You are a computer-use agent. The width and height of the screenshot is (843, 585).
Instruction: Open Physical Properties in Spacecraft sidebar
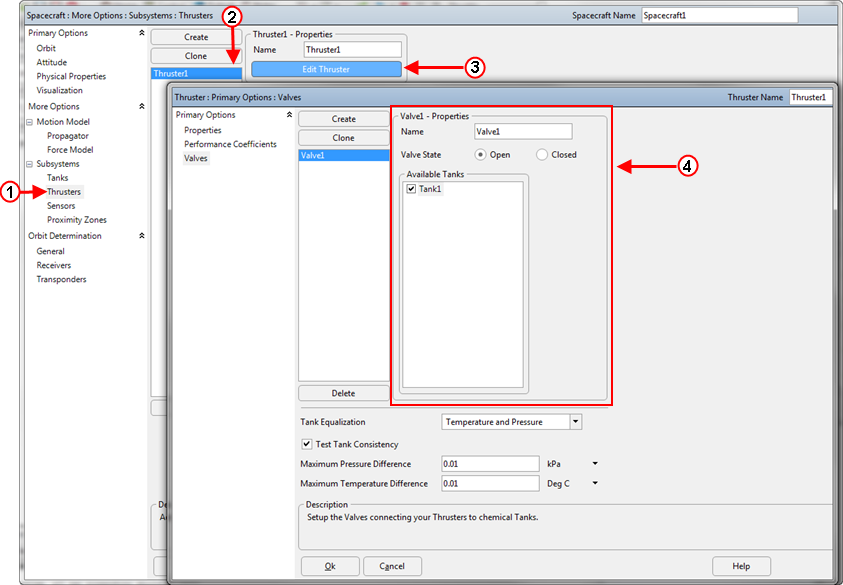pyautogui.click(x=71, y=76)
